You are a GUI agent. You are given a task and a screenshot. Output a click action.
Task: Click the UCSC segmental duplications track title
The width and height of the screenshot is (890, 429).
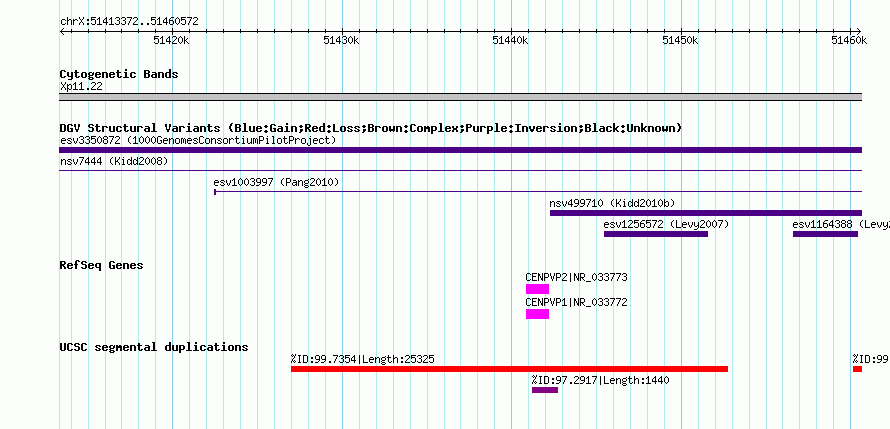[x=154, y=347]
